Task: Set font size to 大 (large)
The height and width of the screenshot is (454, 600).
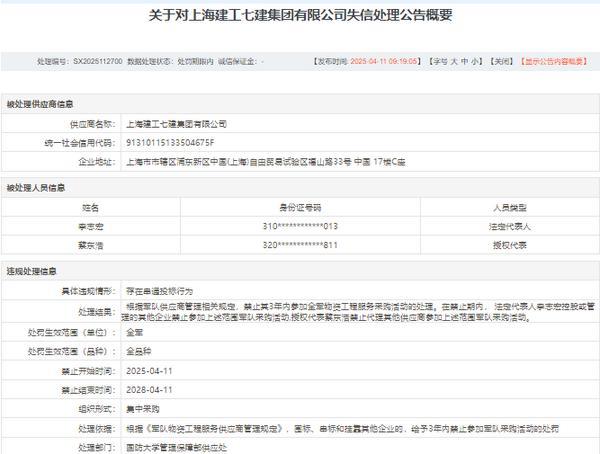Action: click(x=454, y=61)
